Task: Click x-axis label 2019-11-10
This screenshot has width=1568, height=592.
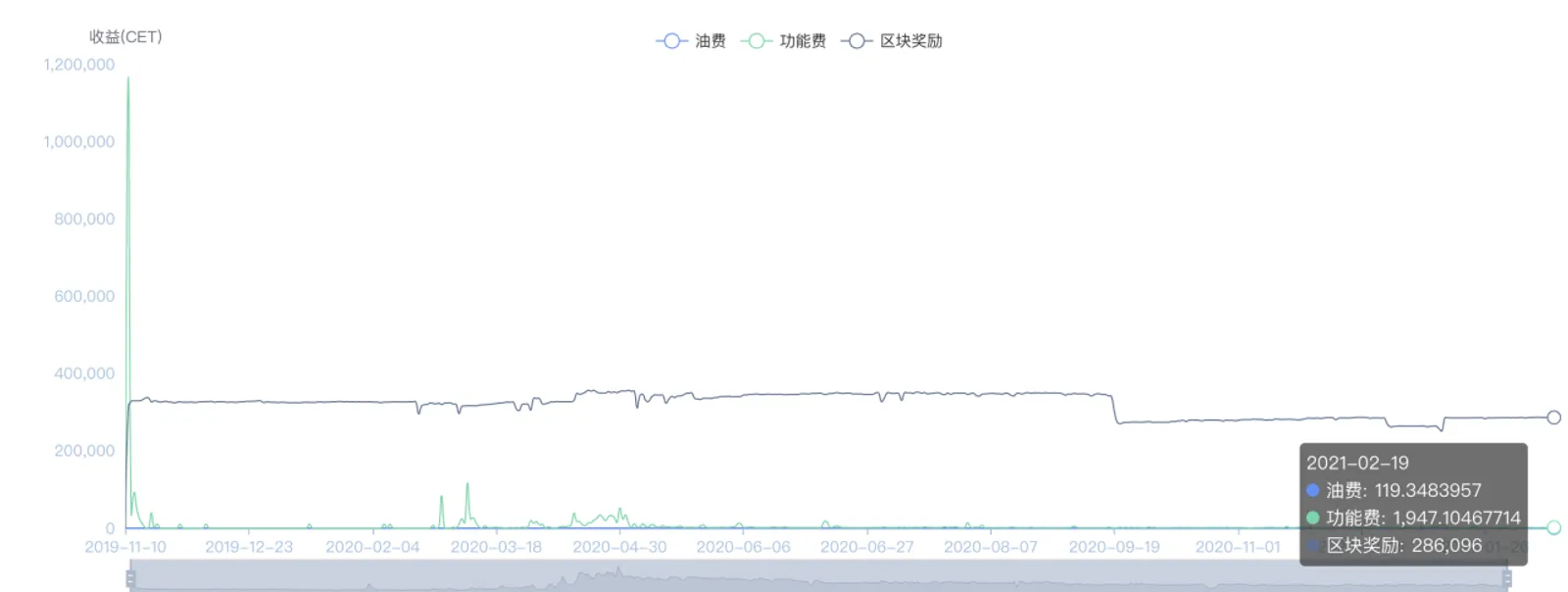Action: (125, 547)
